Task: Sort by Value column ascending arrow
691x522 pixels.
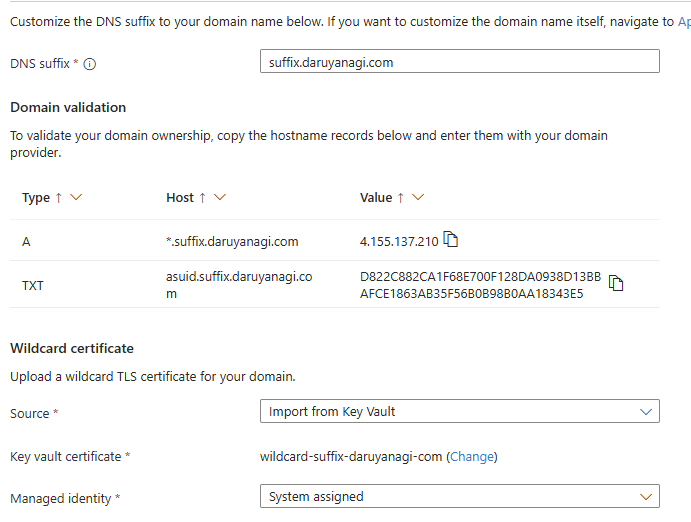Action: [401, 198]
